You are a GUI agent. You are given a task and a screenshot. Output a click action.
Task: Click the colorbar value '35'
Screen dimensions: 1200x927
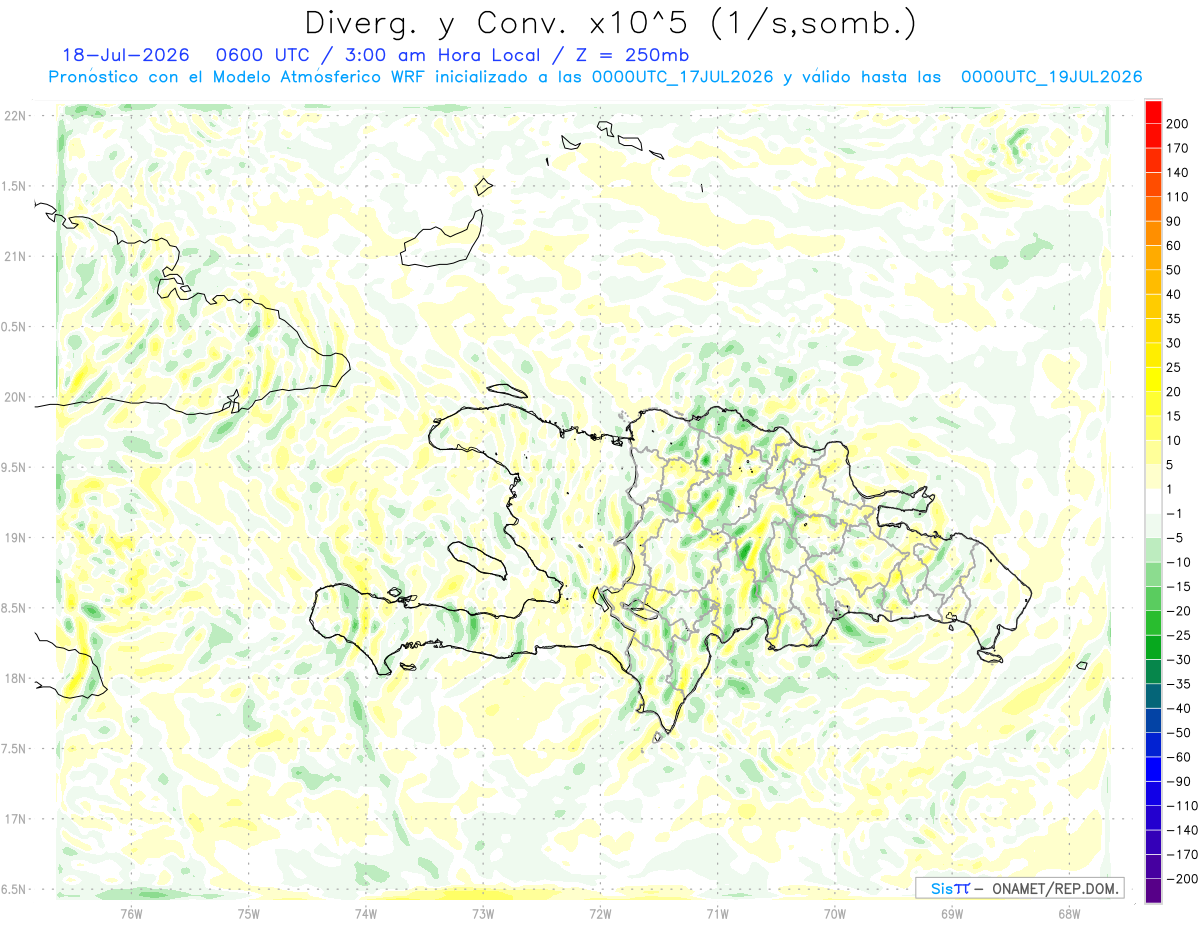pyautogui.click(x=1175, y=319)
